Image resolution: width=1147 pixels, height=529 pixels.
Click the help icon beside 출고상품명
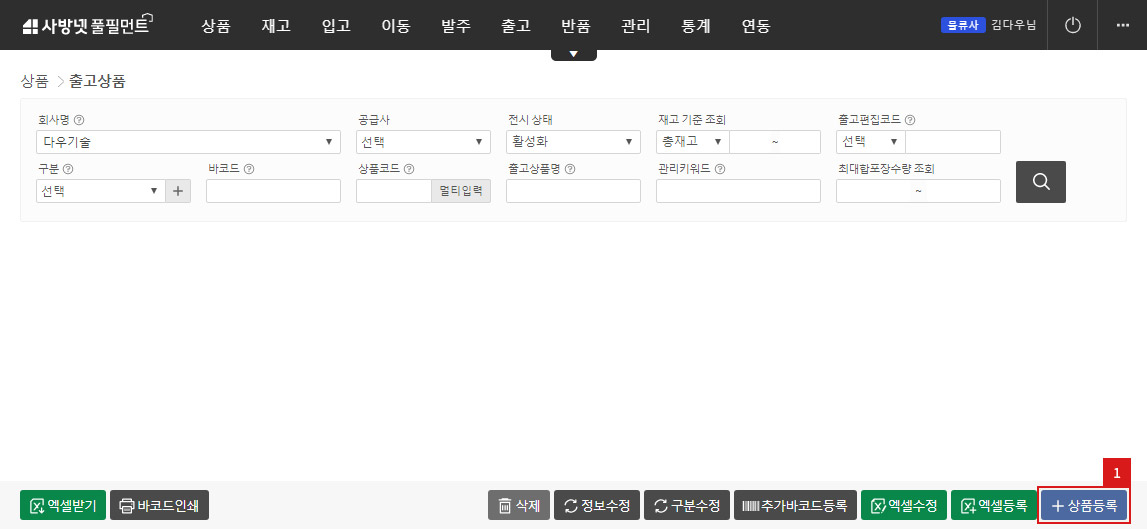[570, 169]
